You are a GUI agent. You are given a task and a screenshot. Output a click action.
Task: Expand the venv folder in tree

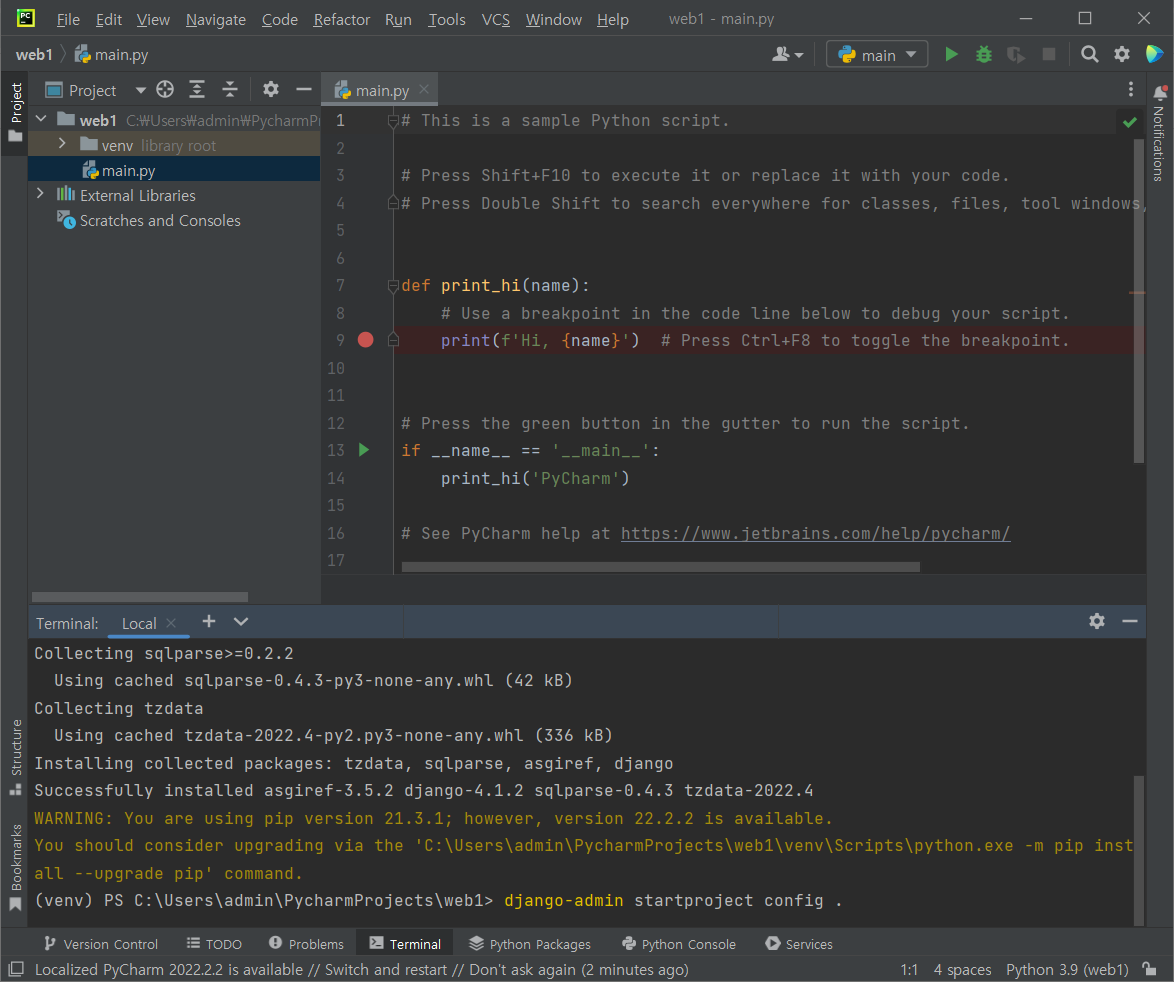point(62,145)
